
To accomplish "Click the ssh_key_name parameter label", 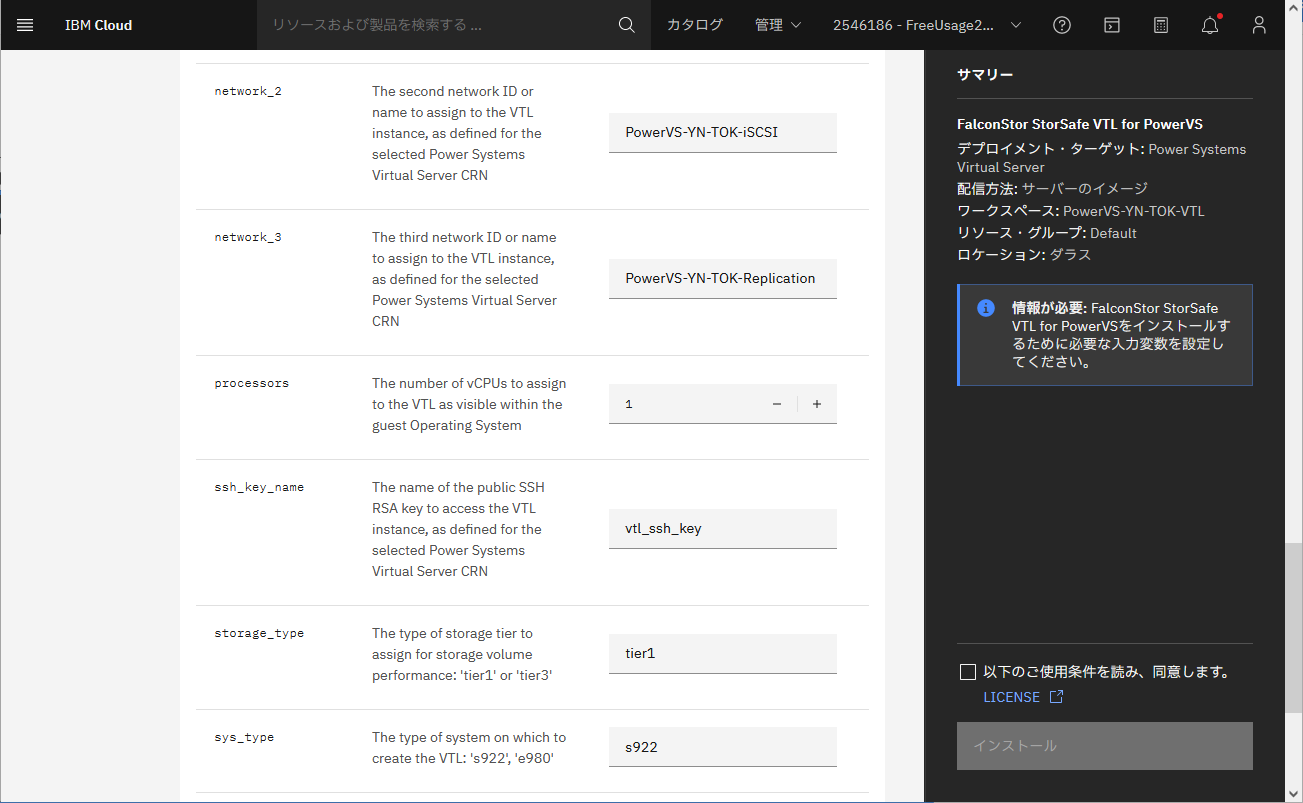I will (259, 487).
